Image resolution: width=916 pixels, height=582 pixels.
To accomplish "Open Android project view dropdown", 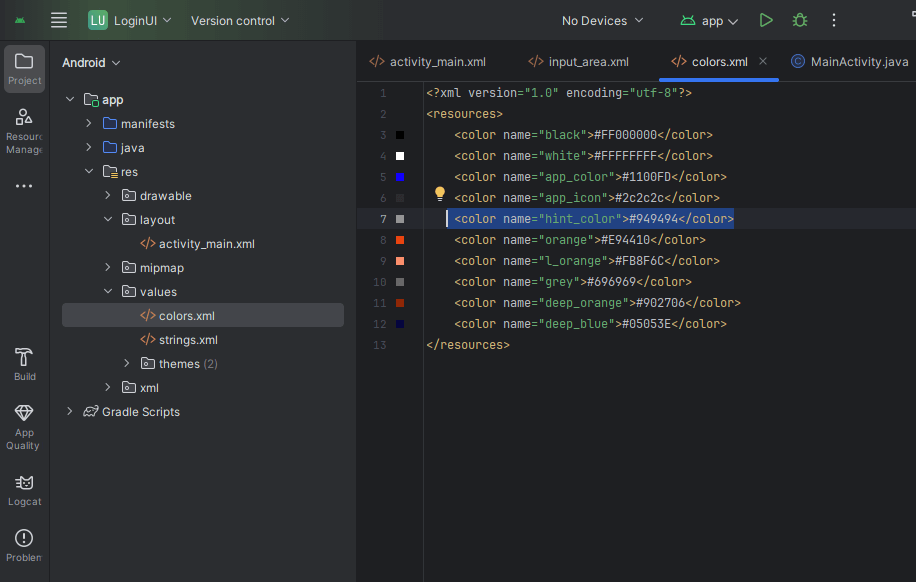I will point(91,63).
